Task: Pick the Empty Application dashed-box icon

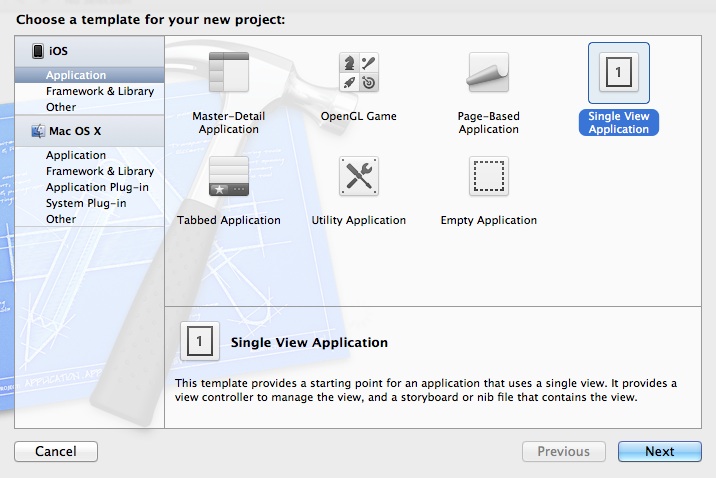Action: 489,176
